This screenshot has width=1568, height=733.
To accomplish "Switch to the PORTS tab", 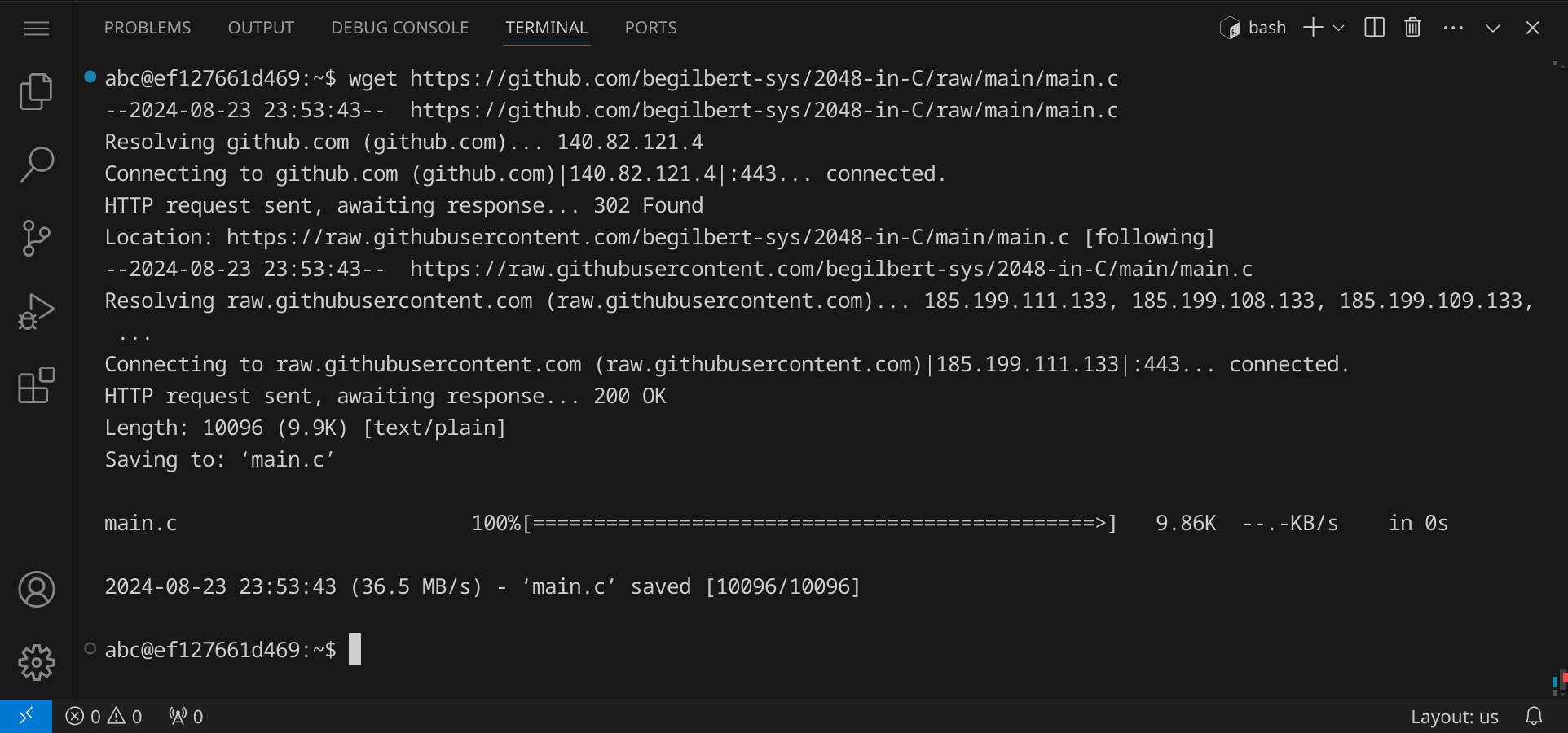I will tap(650, 28).
